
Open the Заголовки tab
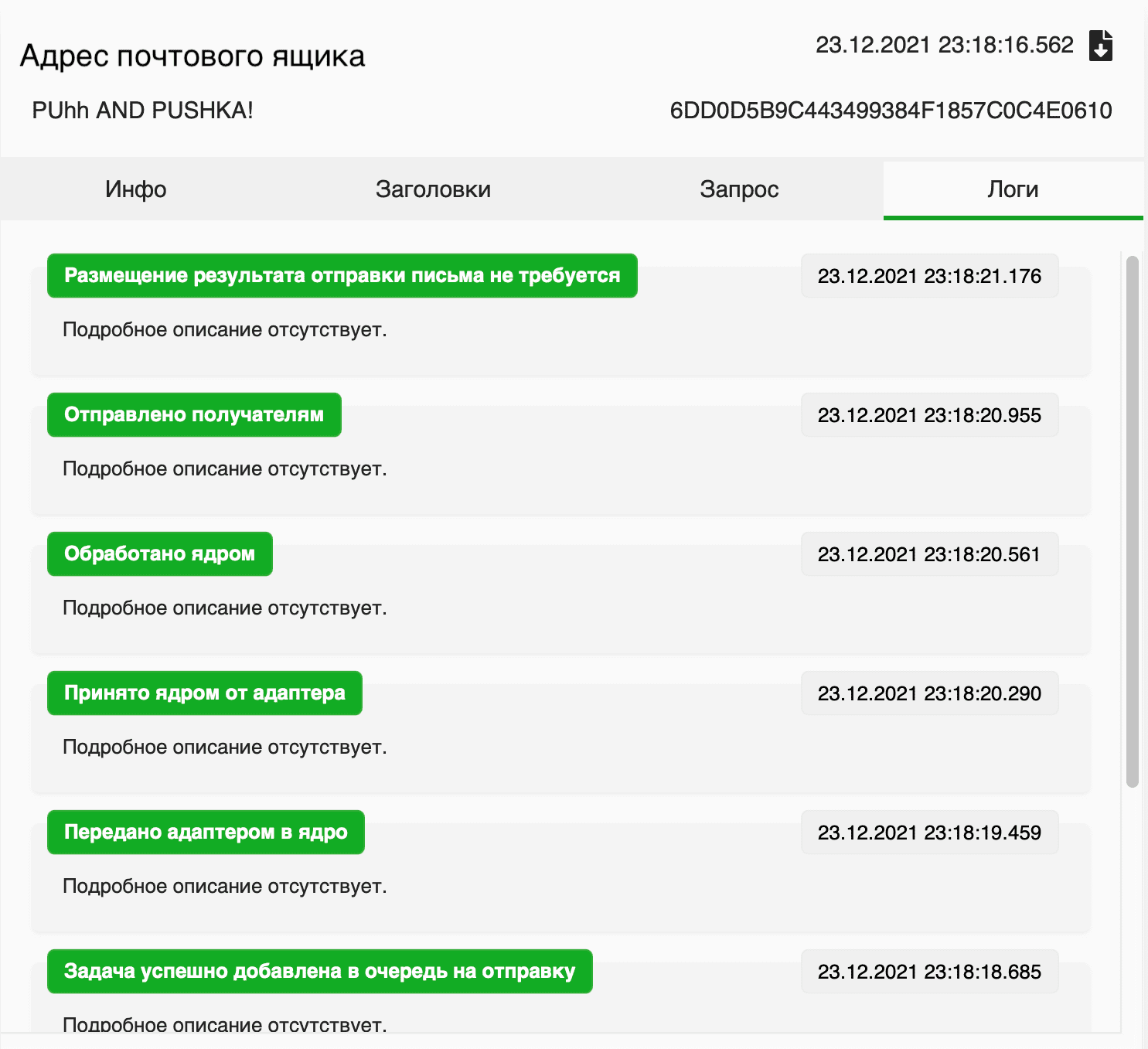click(433, 189)
